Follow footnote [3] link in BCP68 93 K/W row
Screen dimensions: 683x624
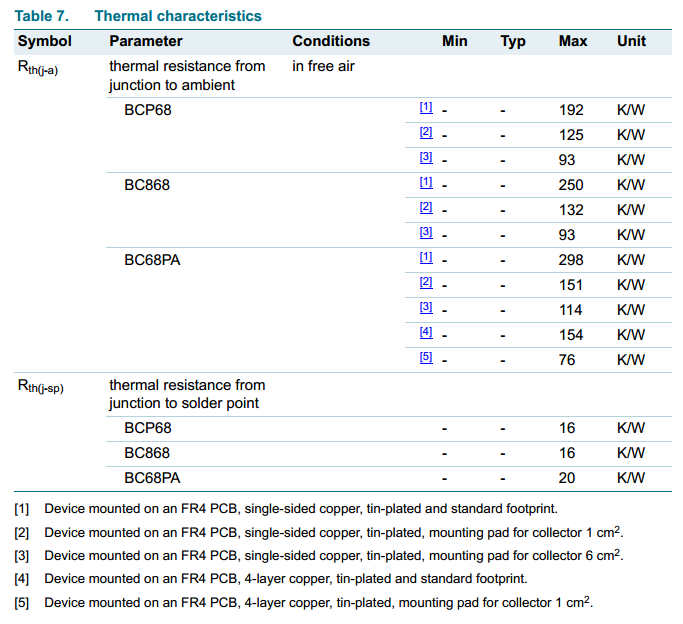coord(426,157)
